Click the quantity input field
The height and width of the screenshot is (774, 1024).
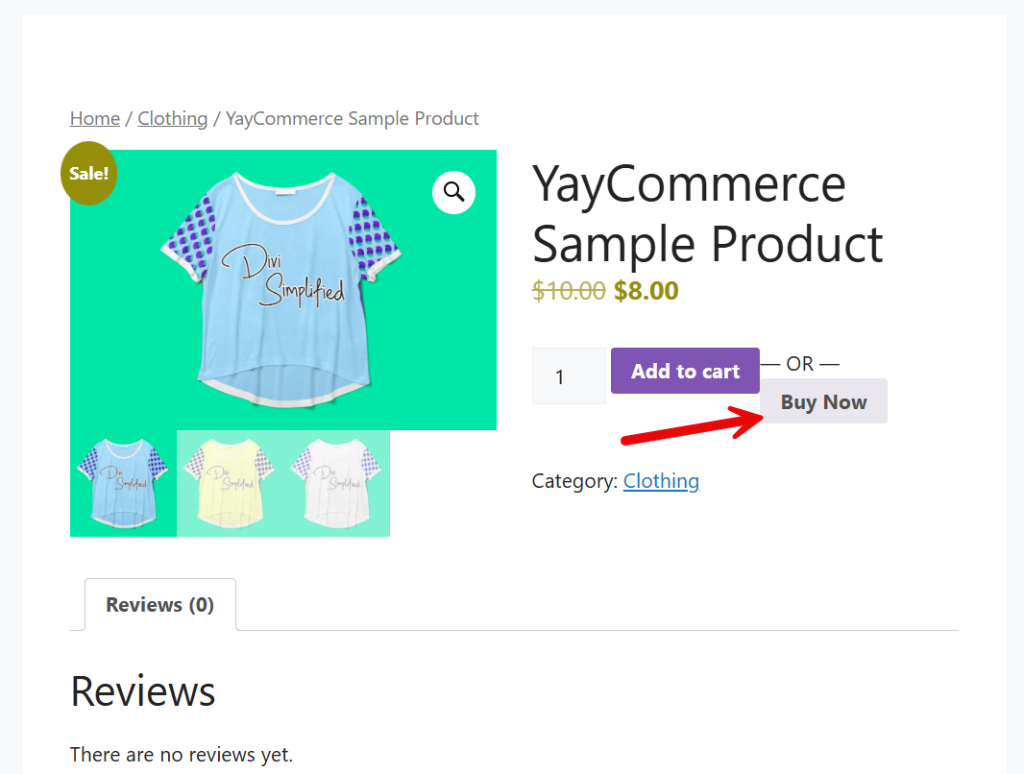tap(568, 375)
